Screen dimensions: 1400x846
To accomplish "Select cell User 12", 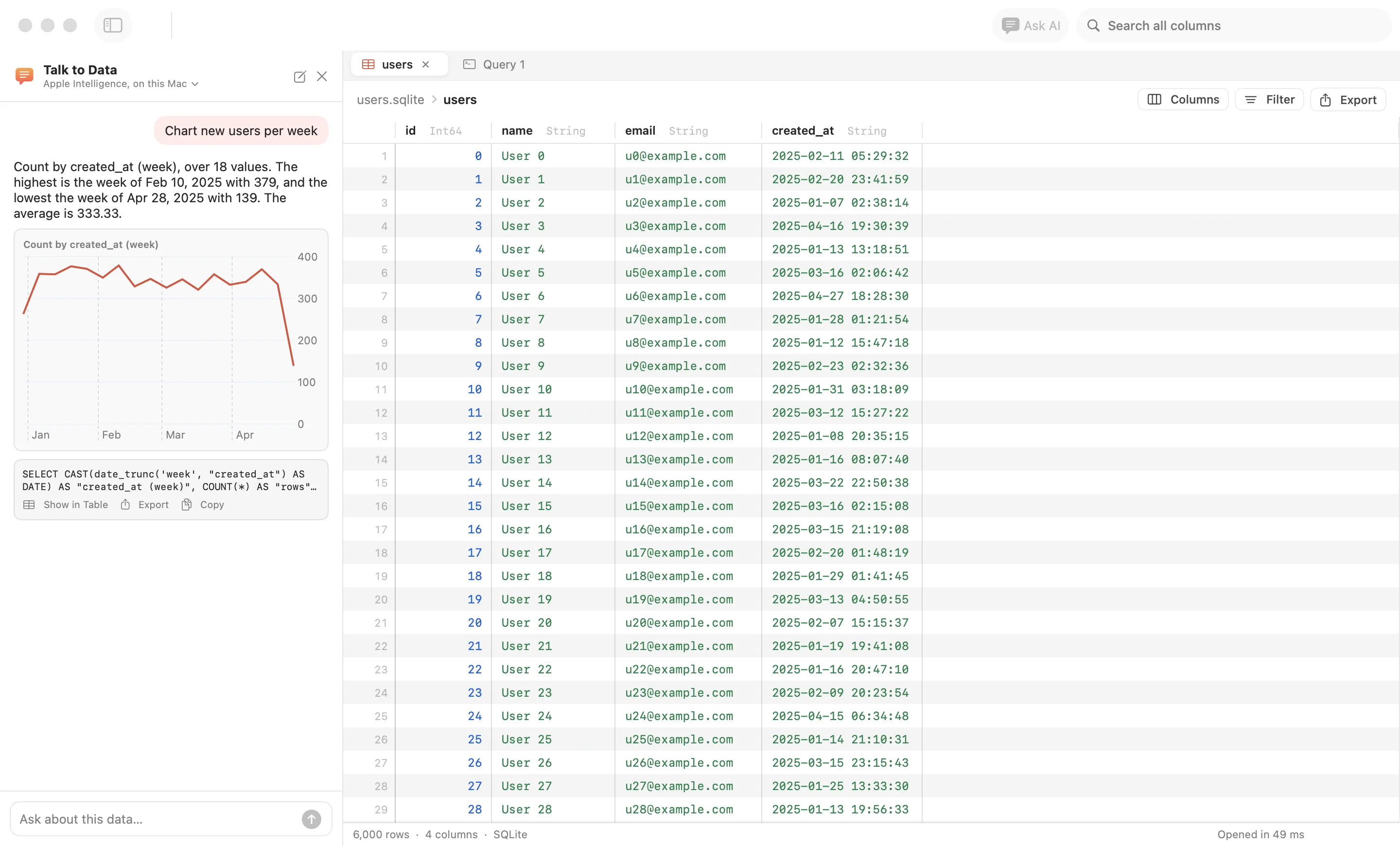I will coord(553,436).
